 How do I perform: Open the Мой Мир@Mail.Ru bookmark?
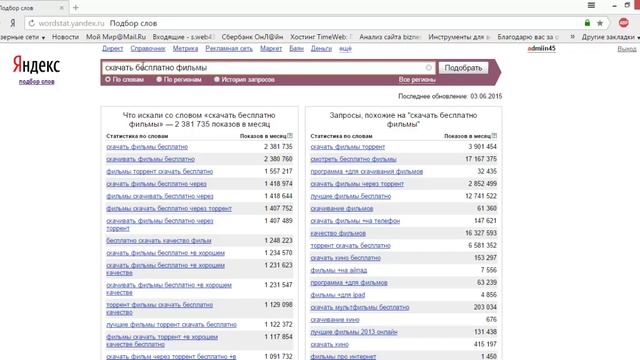point(116,37)
